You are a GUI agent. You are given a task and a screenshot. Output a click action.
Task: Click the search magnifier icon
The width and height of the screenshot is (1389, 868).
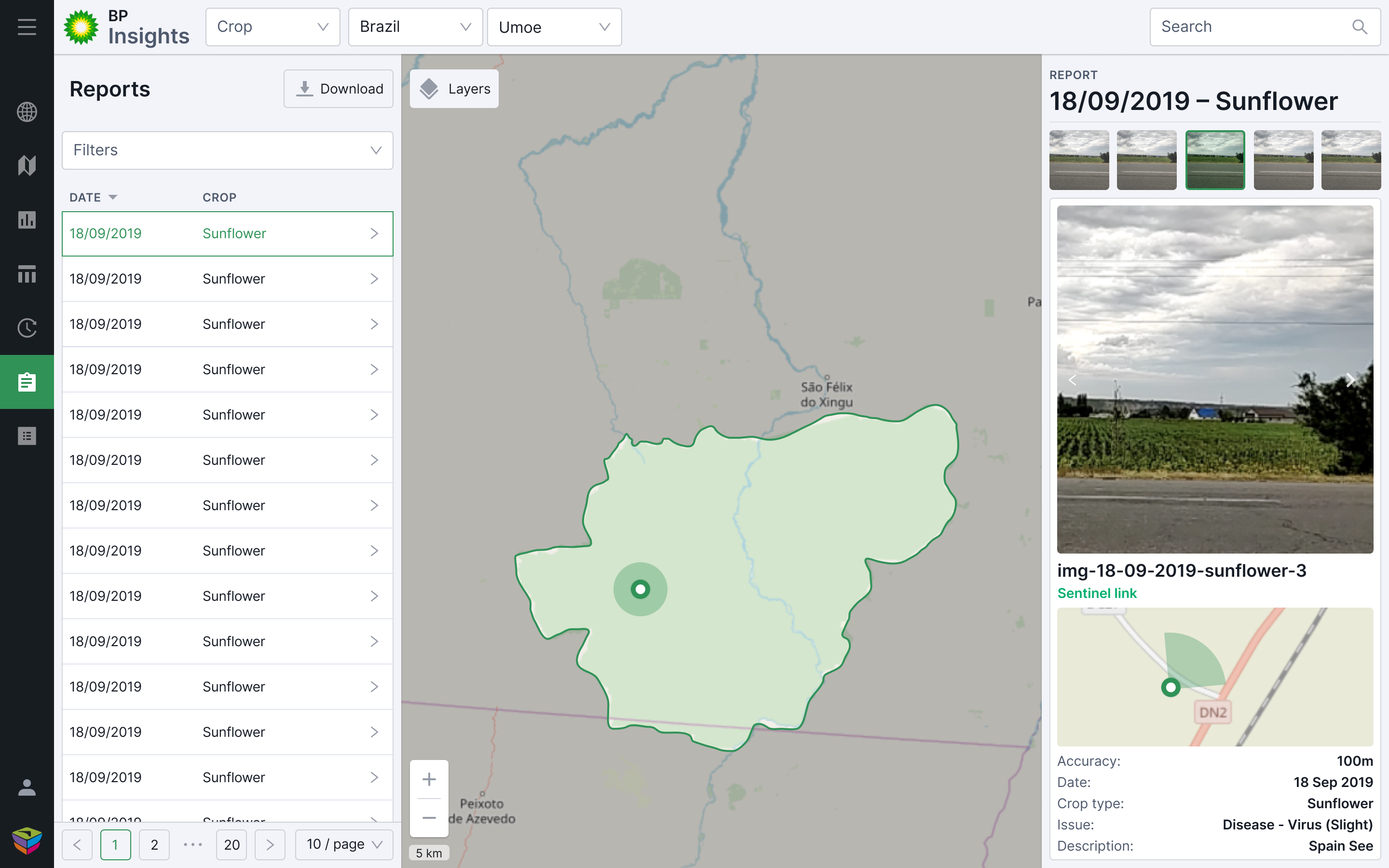[x=1359, y=27]
